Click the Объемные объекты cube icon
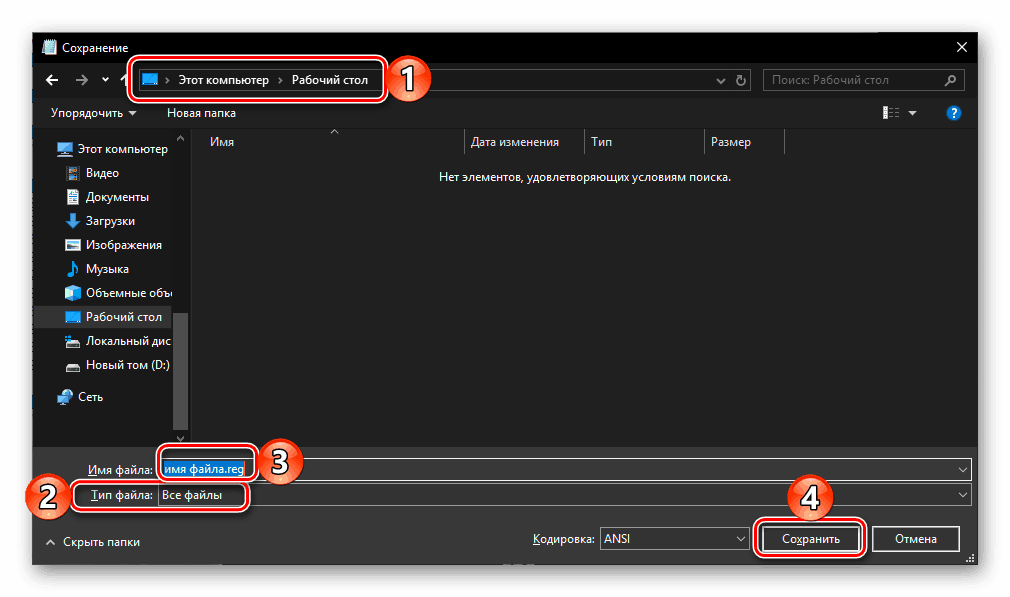The height and width of the screenshot is (597, 1010). 73,293
